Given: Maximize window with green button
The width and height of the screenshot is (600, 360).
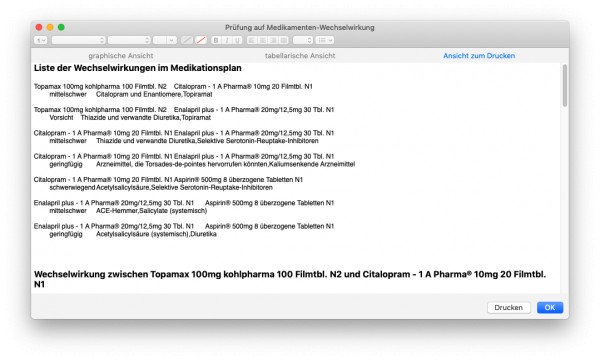Looking at the screenshot, I should click(x=61, y=27).
